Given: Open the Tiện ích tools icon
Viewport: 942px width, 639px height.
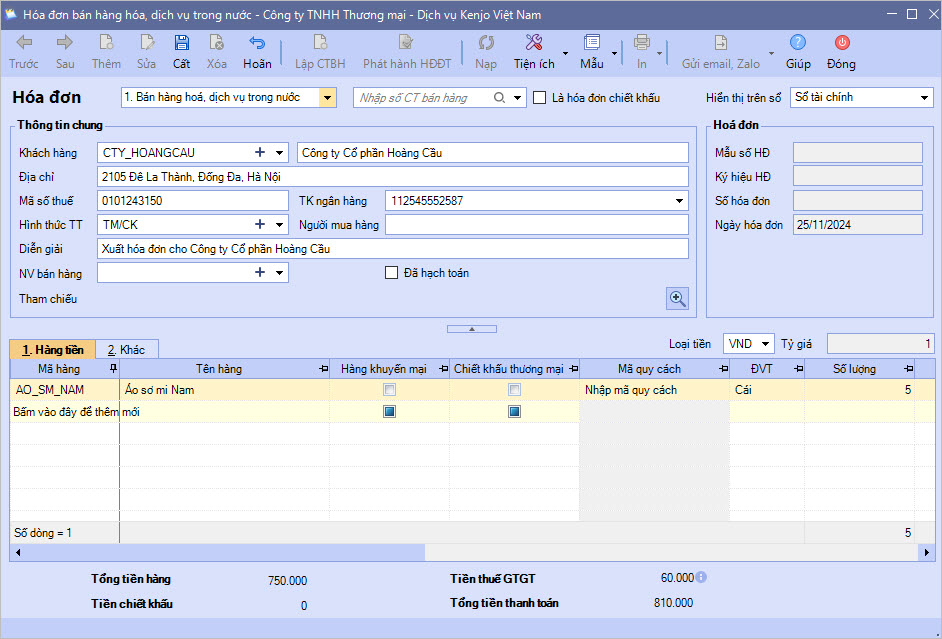Looking at the screenshot, I should pyautogui.click(x=534, y=43).
